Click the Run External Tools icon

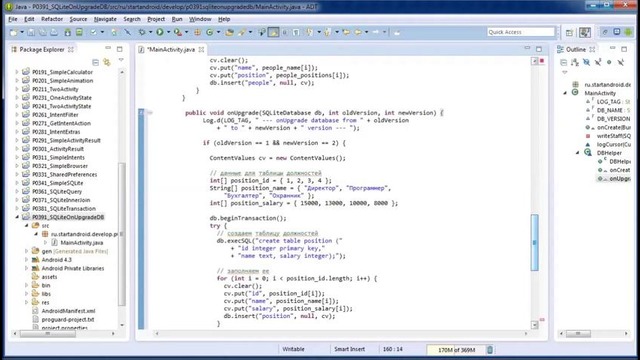click(x=178, y=32)
